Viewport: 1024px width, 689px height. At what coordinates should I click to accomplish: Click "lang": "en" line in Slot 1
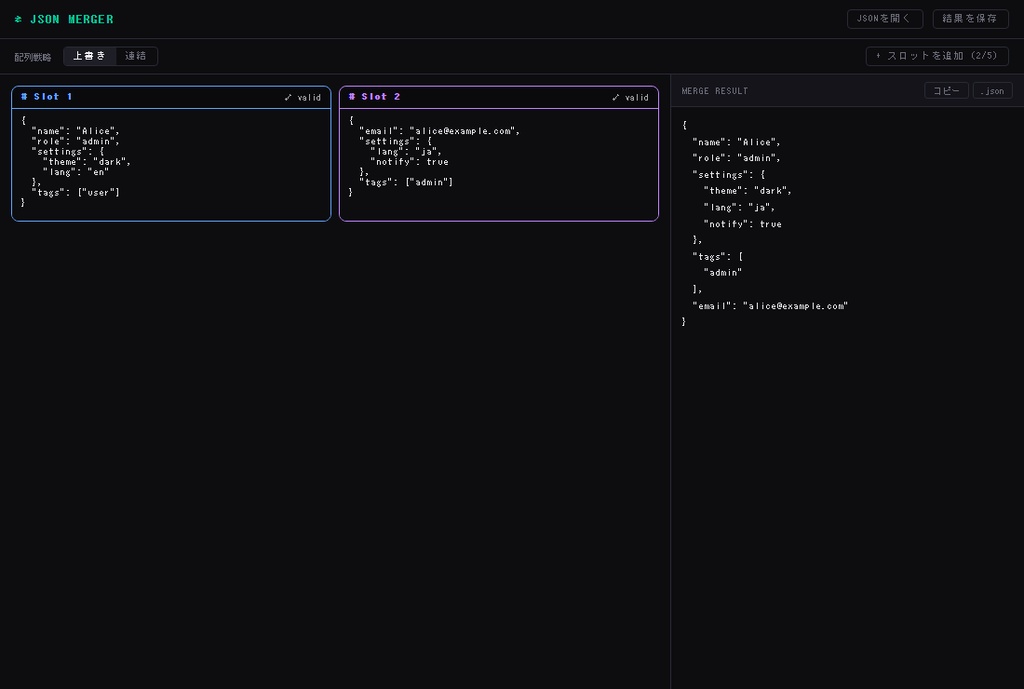(x=76, y=172)
